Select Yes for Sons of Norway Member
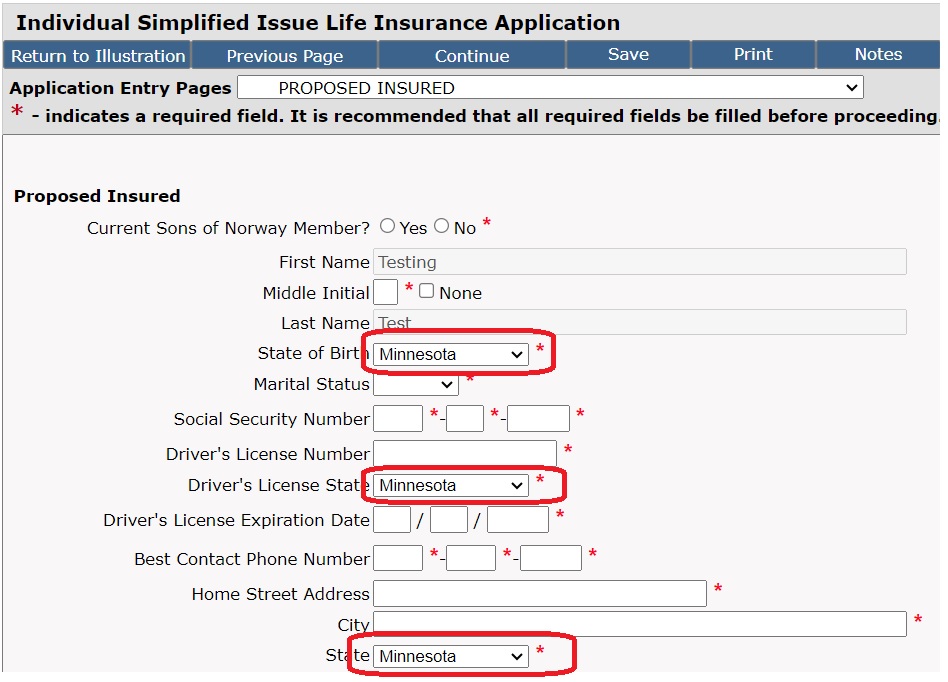 (x=388, y=226)
